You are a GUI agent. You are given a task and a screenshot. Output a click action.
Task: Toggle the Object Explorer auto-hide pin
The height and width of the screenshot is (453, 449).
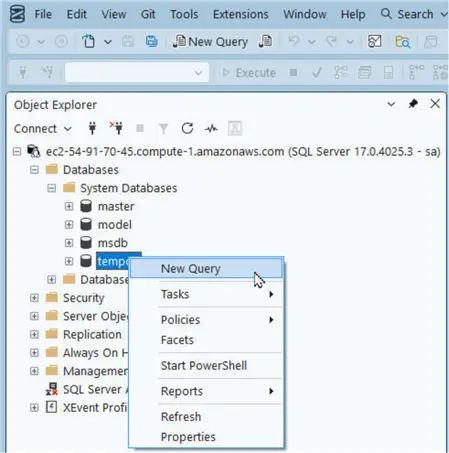(x=413, y=104)
